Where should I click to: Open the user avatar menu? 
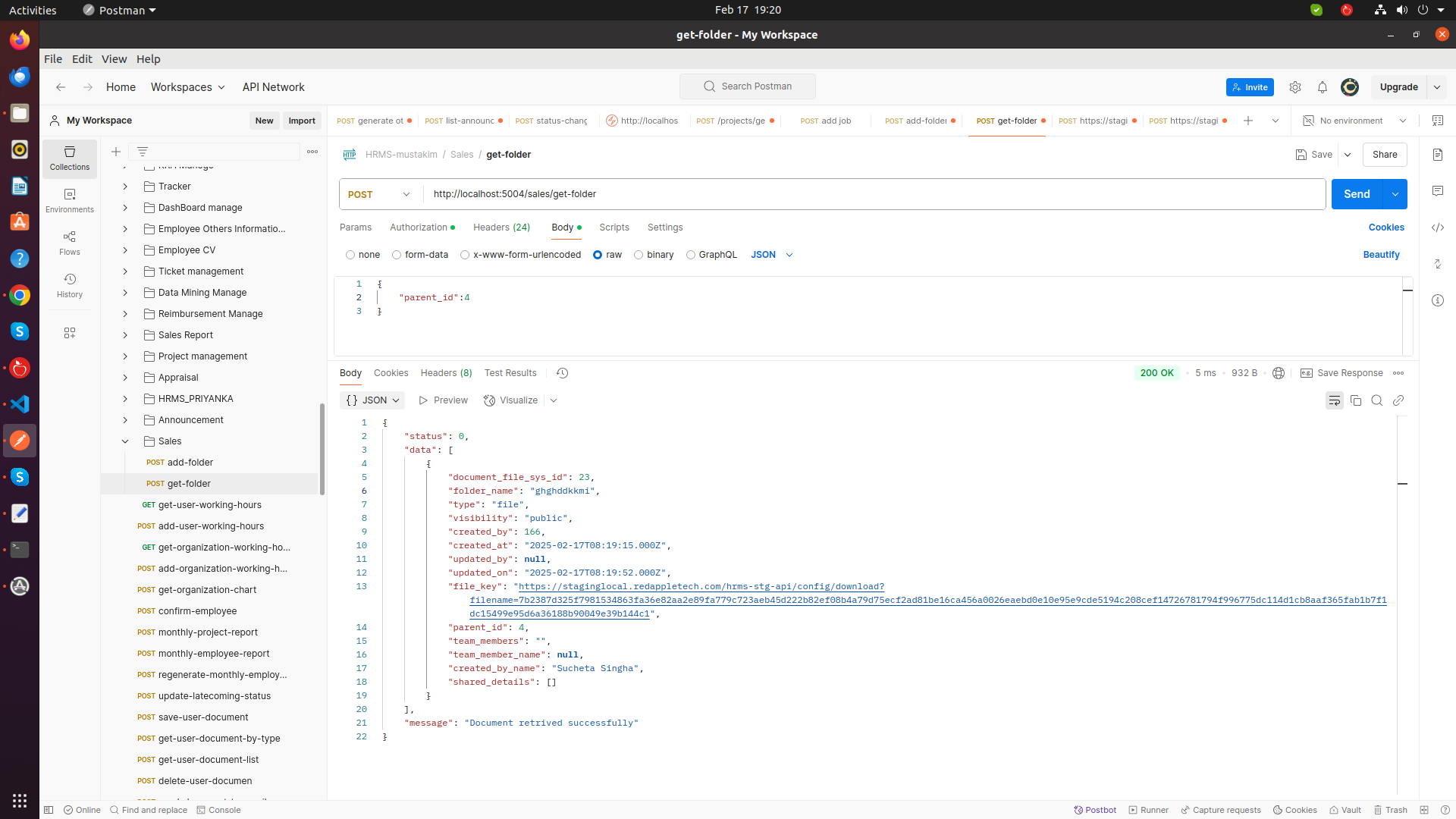click(1350, 87)
